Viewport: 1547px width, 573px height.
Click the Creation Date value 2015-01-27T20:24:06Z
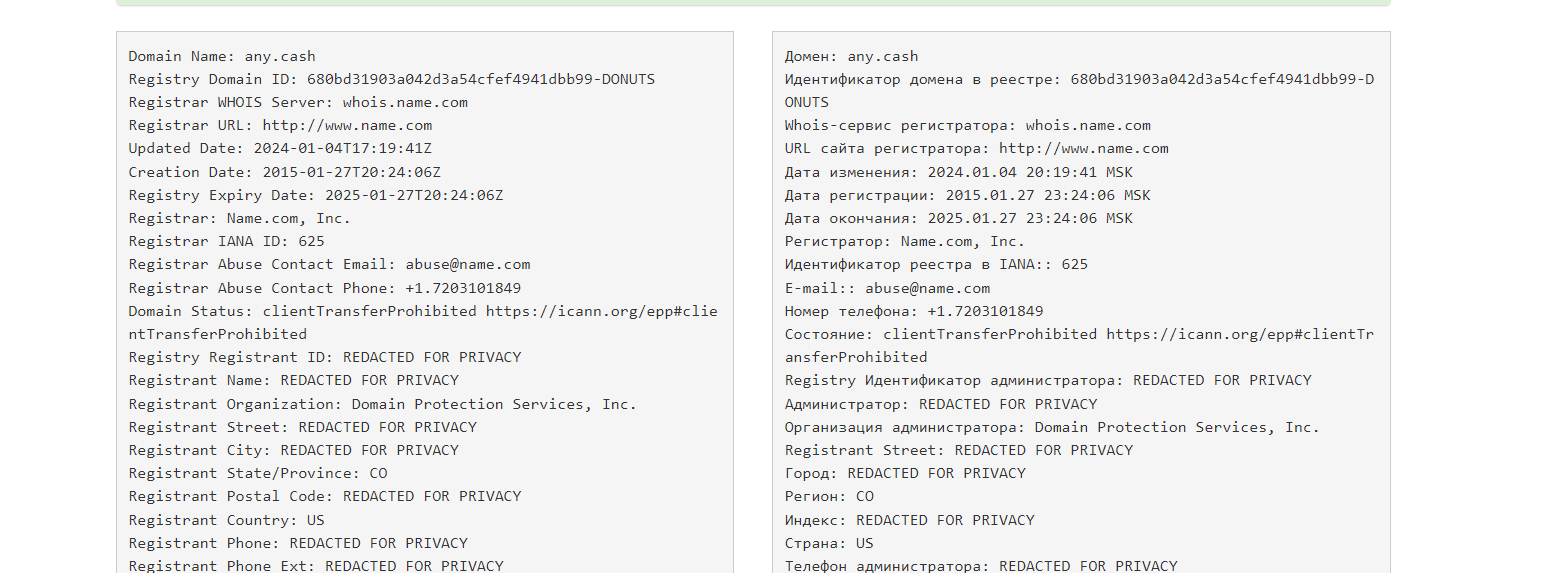(351, 172)
